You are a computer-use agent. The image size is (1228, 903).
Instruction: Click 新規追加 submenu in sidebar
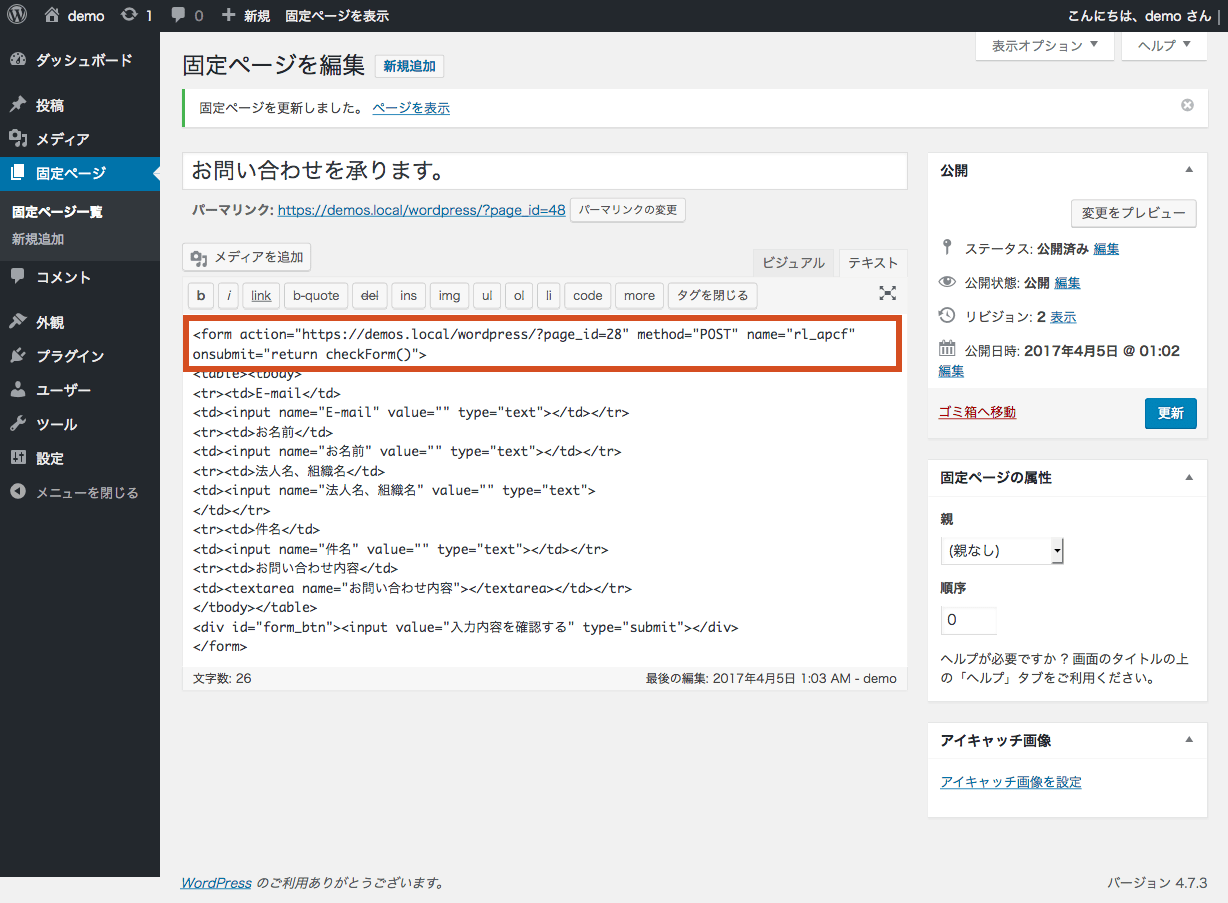[38, 239]
